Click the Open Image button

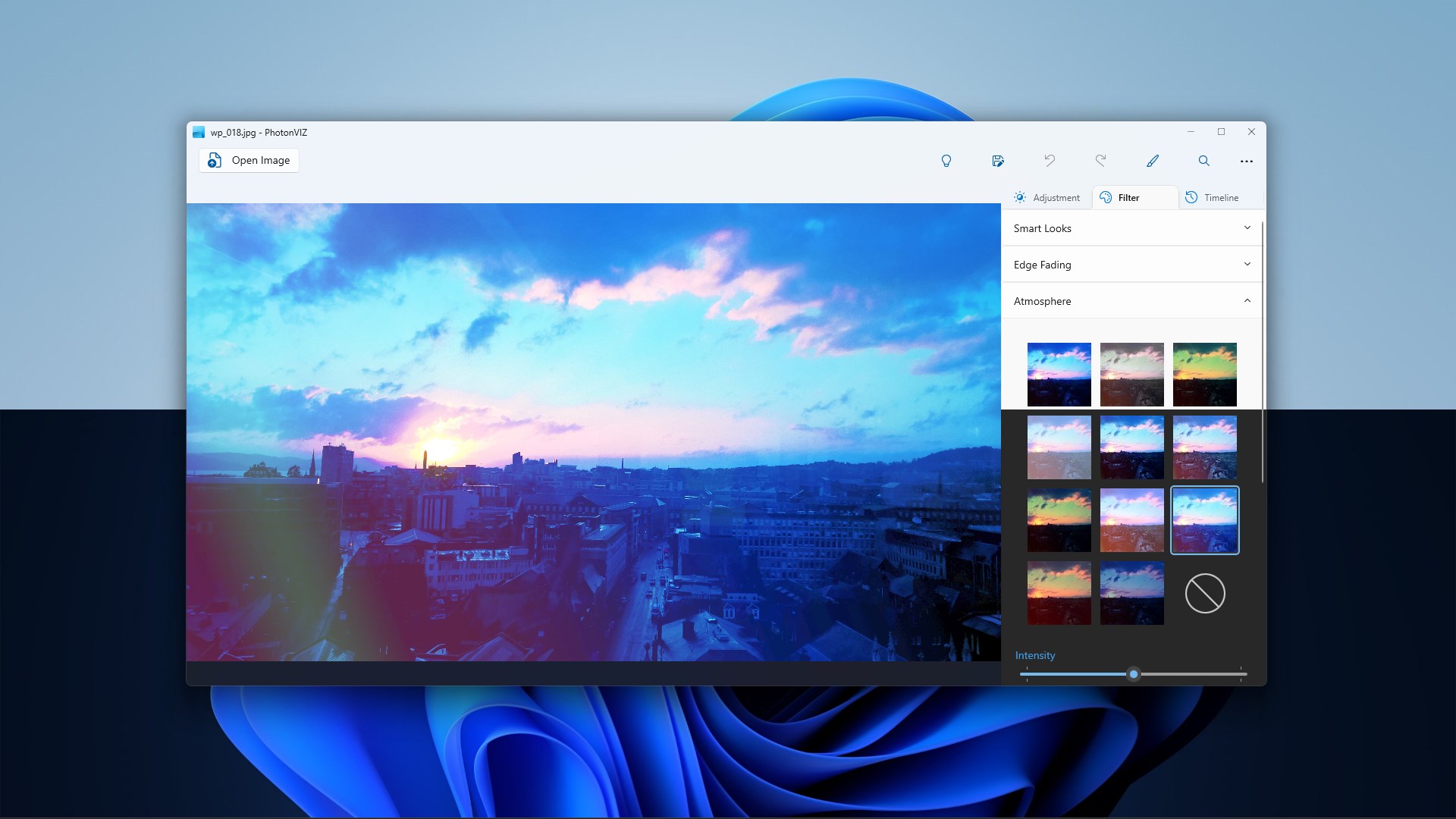pyautogui.click(x=249, y=160)
